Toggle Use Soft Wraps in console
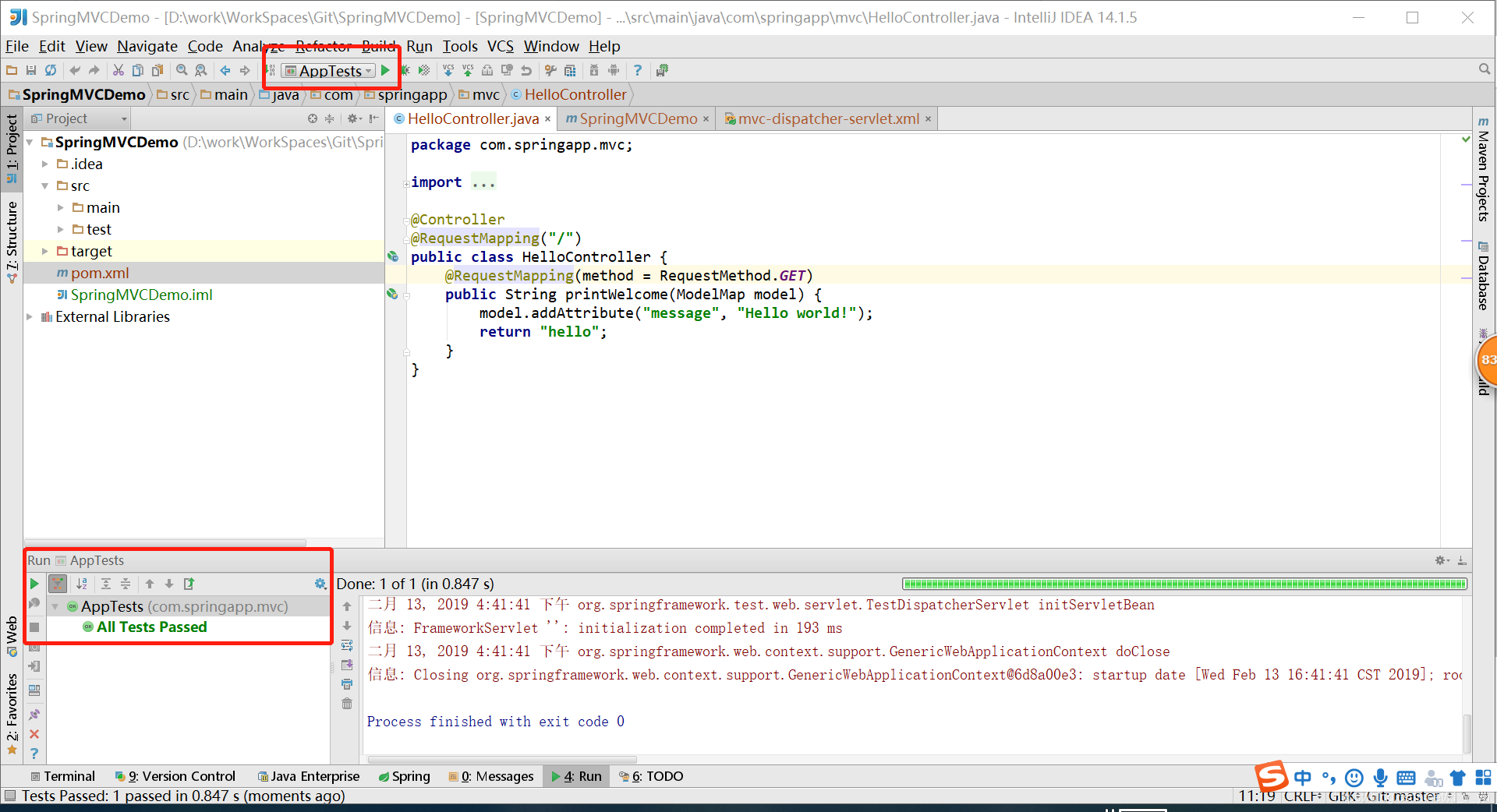Screen dimensions: 1497x812 (347, 645)
